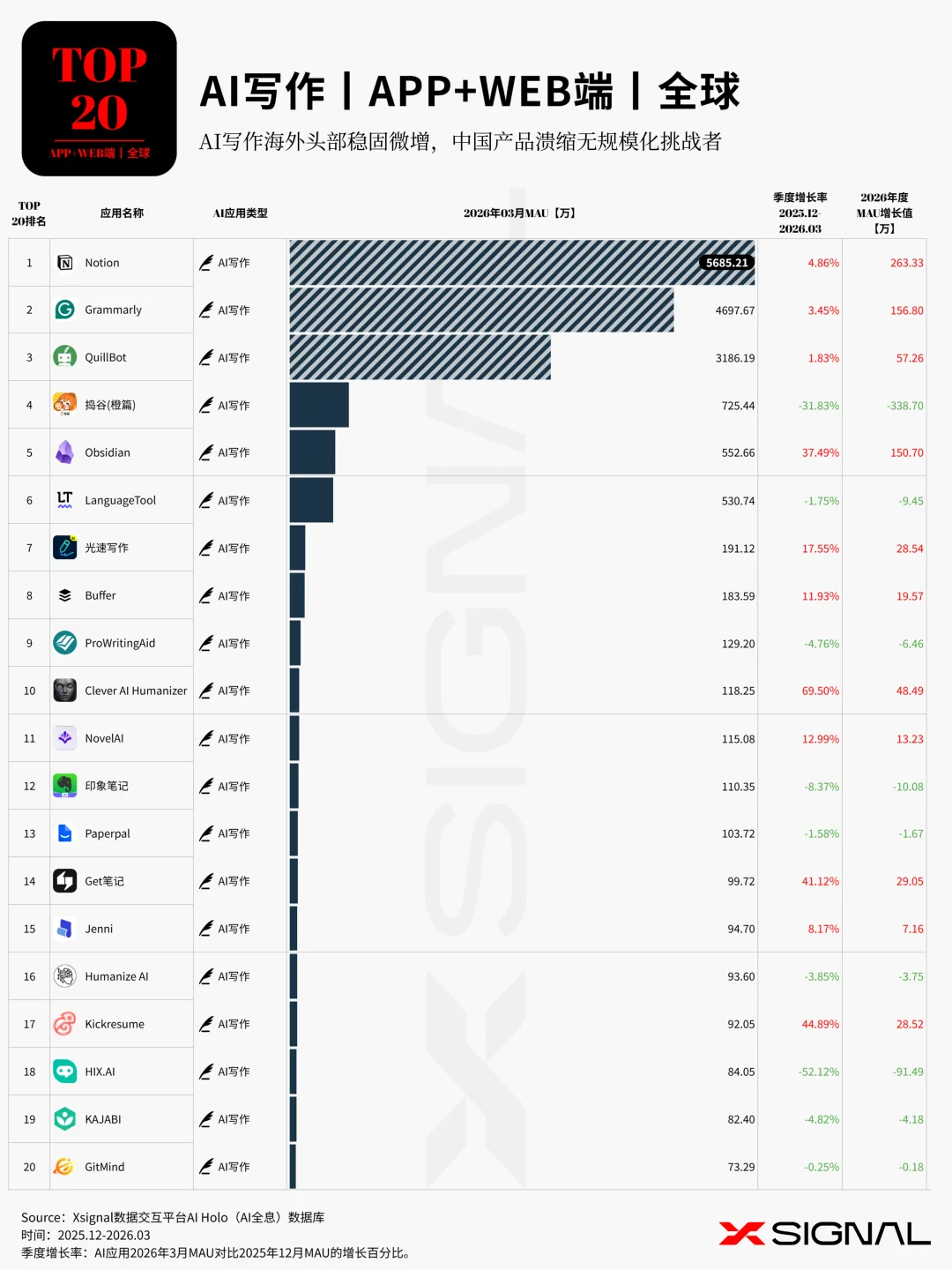Click the HIX.AI app icon
Screen dimensions: 952x1270
(x=65, y=1072)
